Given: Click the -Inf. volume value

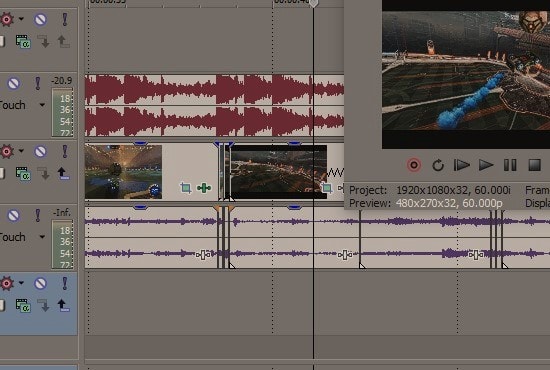Looking at the screenshot, I should pyautogui.click(x=62, y=213).
